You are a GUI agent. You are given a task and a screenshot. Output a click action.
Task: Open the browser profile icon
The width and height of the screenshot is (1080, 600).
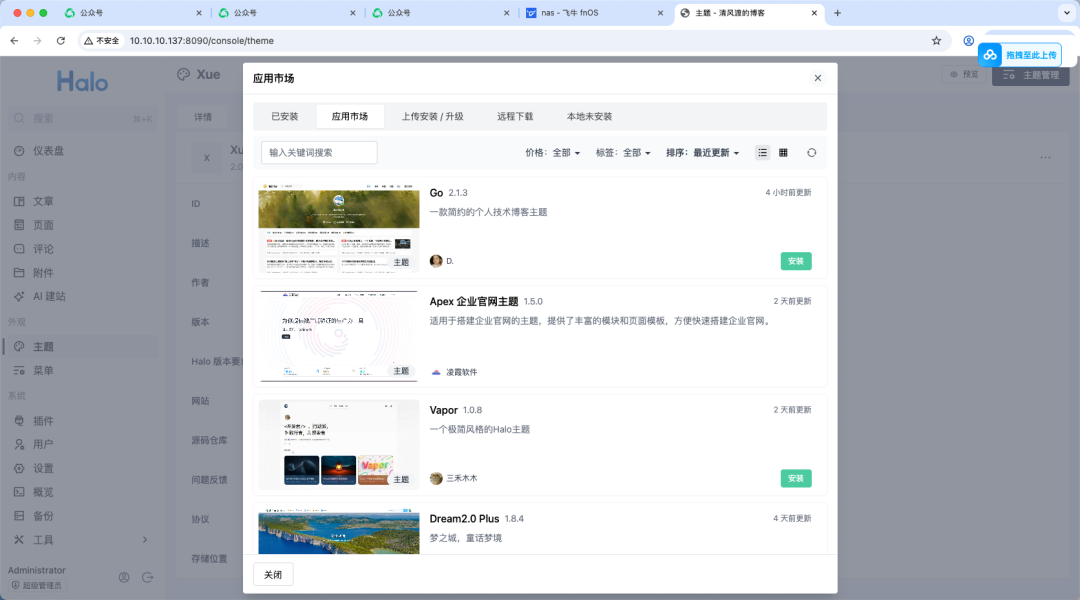pyautogui.click(x=968, y=41)
